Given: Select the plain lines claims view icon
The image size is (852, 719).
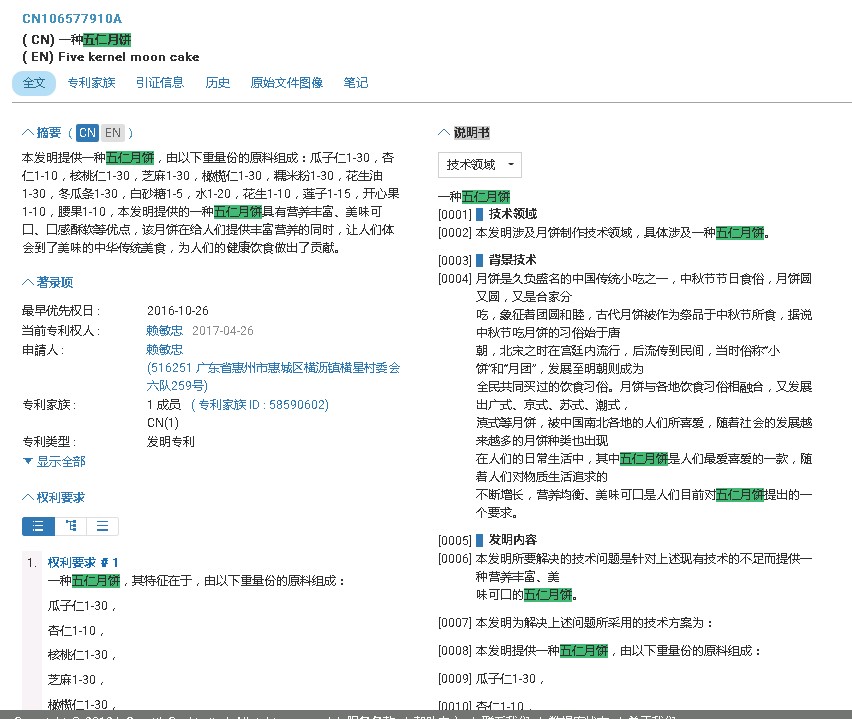Looking at the screenshot, I should (102, 526).
